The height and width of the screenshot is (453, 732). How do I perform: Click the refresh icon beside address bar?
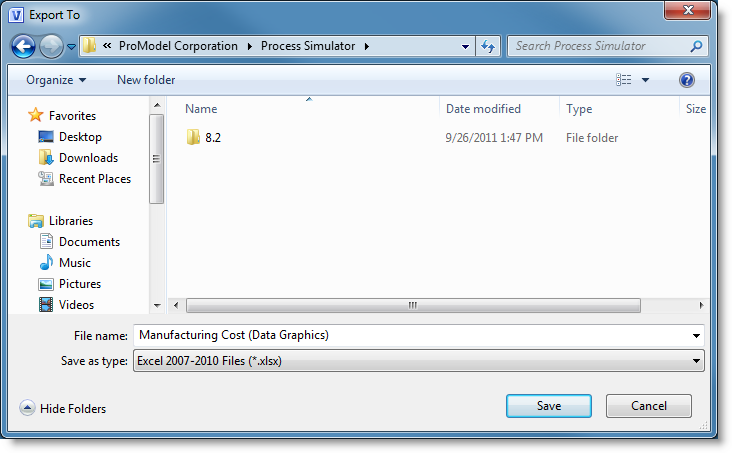coord(488,46)
